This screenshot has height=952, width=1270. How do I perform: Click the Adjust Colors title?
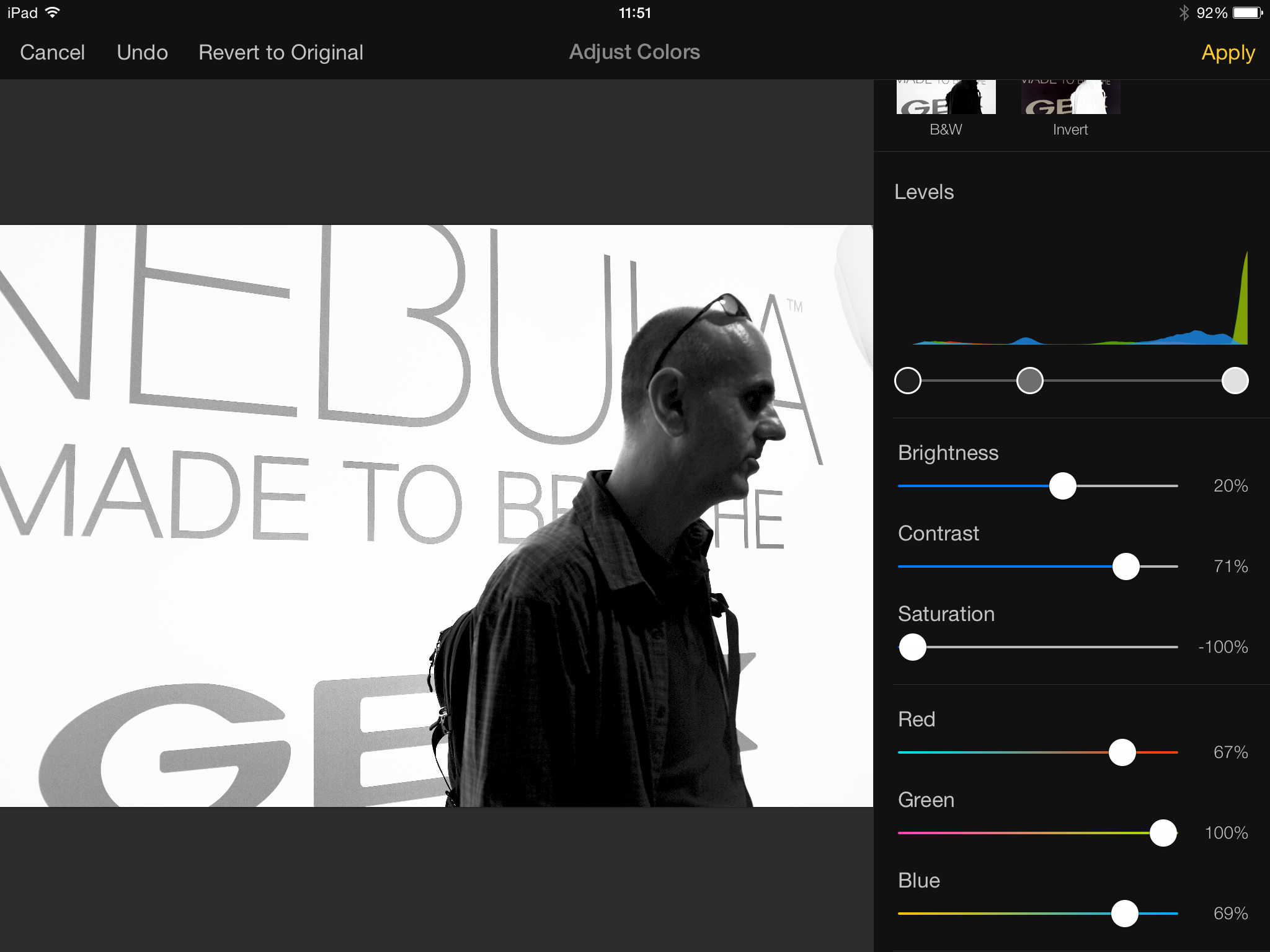click(634, 52)
